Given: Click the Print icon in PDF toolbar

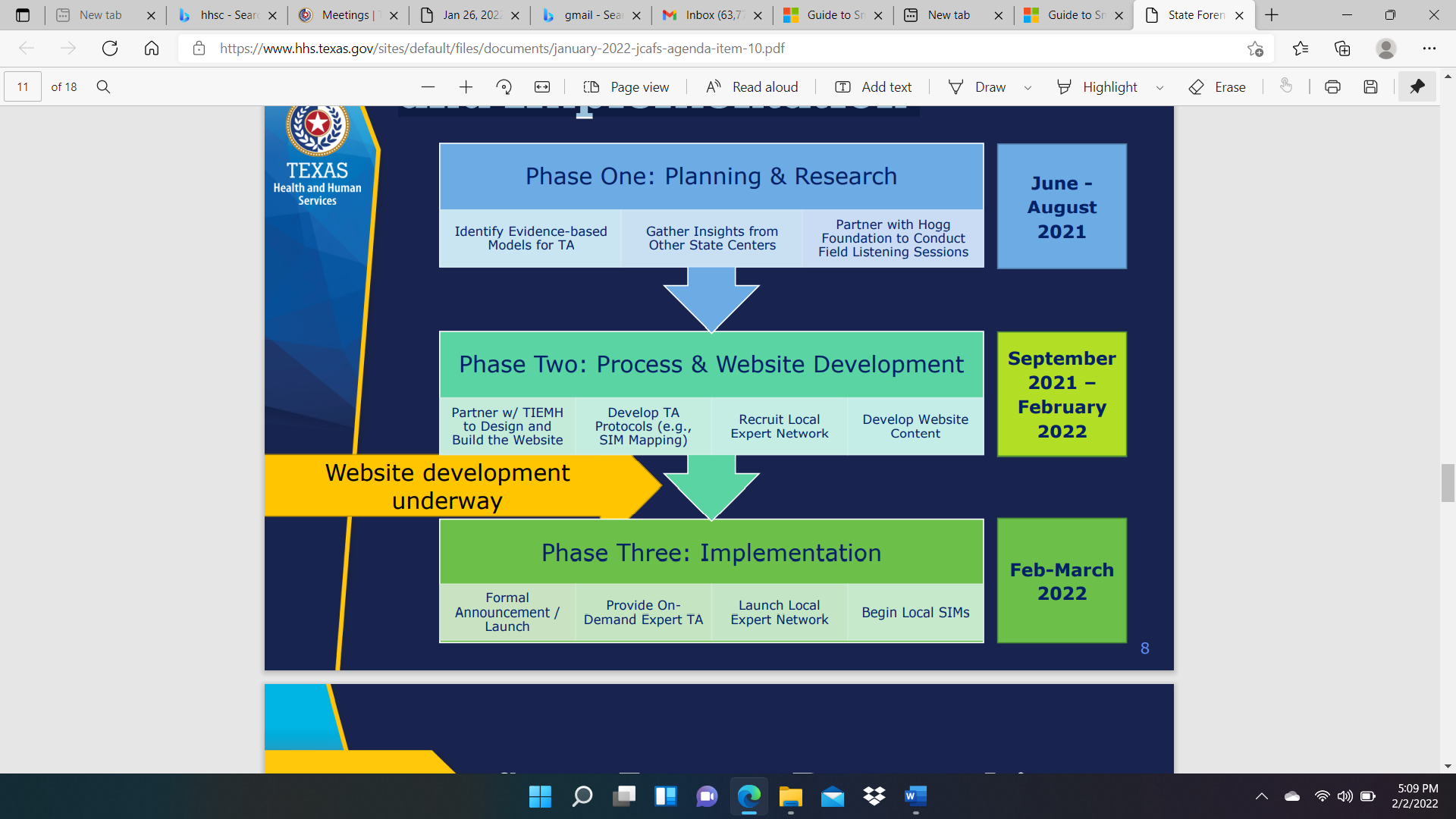Looking at the screenshot, I should click(1332, 87).
